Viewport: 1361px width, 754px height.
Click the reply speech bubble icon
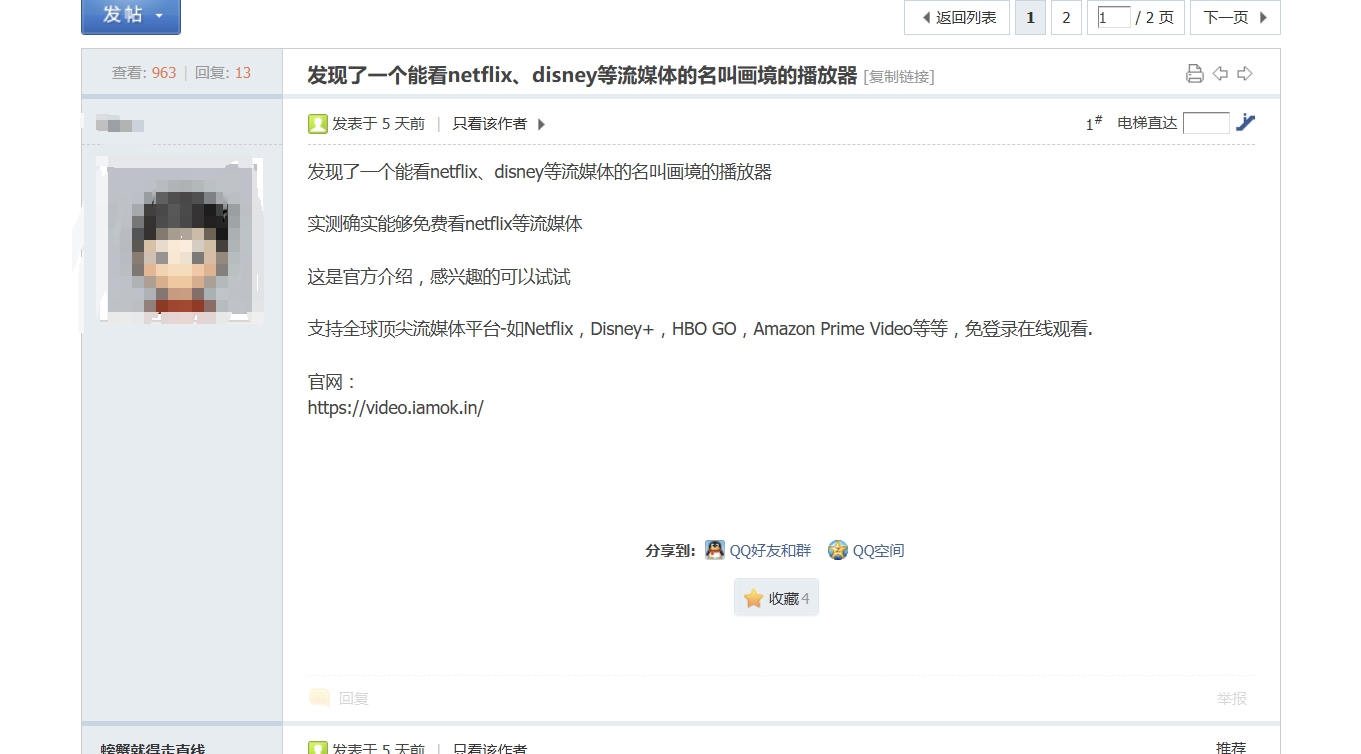coord(320,698)
